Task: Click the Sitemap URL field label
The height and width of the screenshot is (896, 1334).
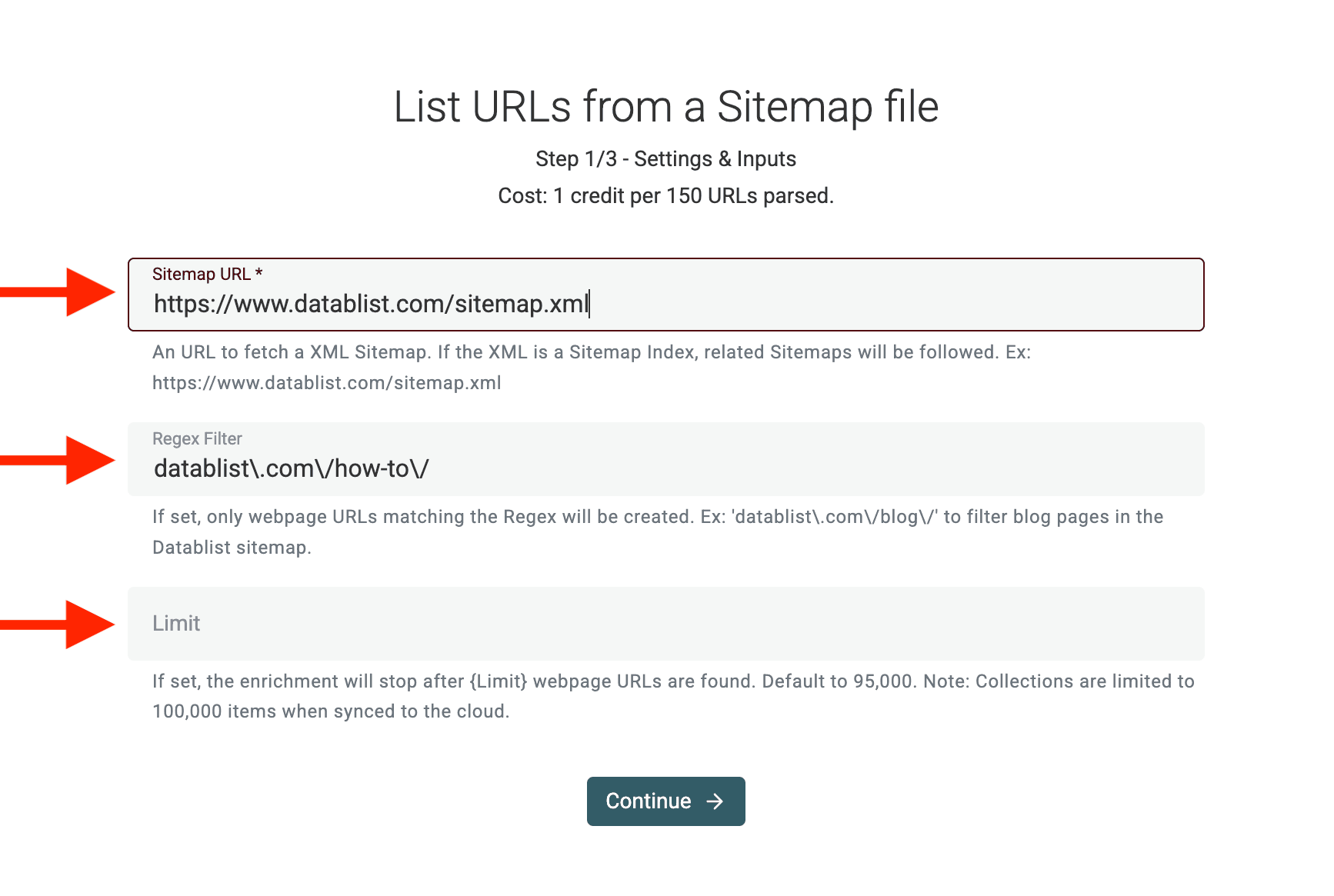Action: pos(206,273)
